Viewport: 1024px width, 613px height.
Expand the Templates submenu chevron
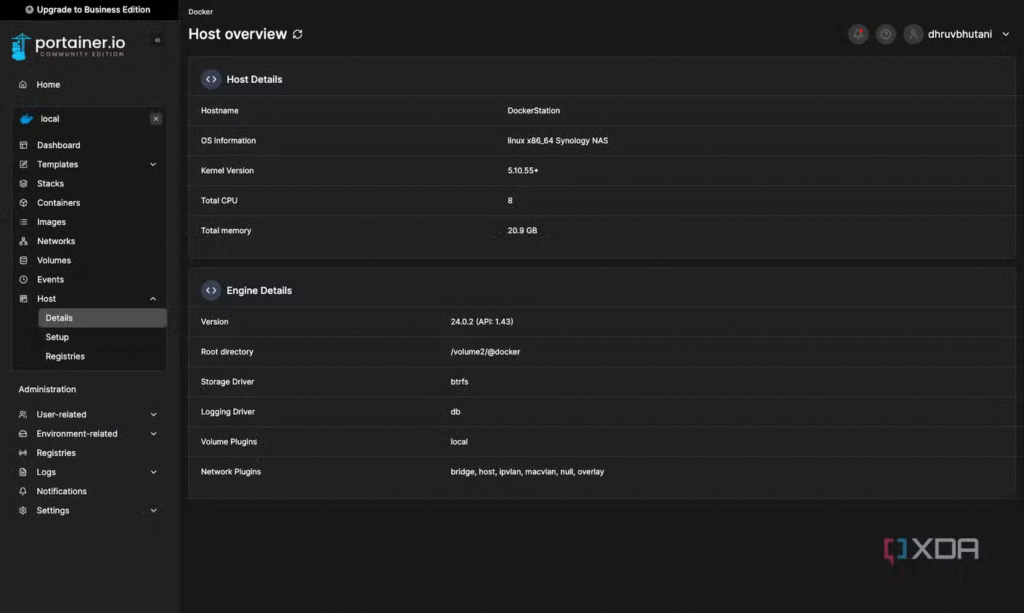click(x=153, y=165)
